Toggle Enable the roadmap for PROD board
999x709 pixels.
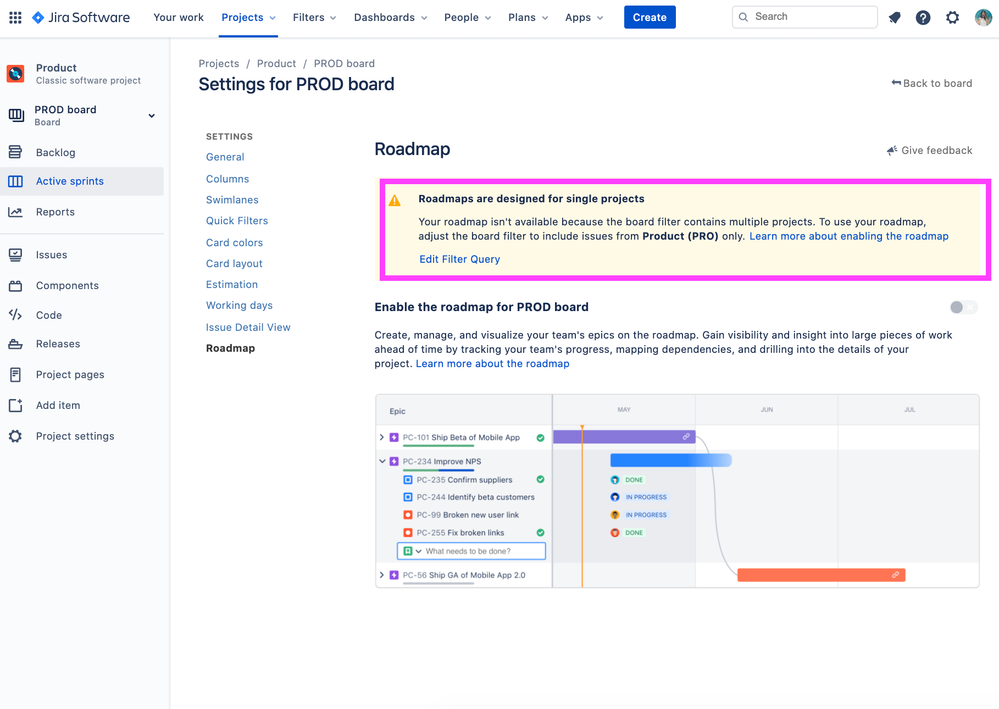[x=963, y=308]
